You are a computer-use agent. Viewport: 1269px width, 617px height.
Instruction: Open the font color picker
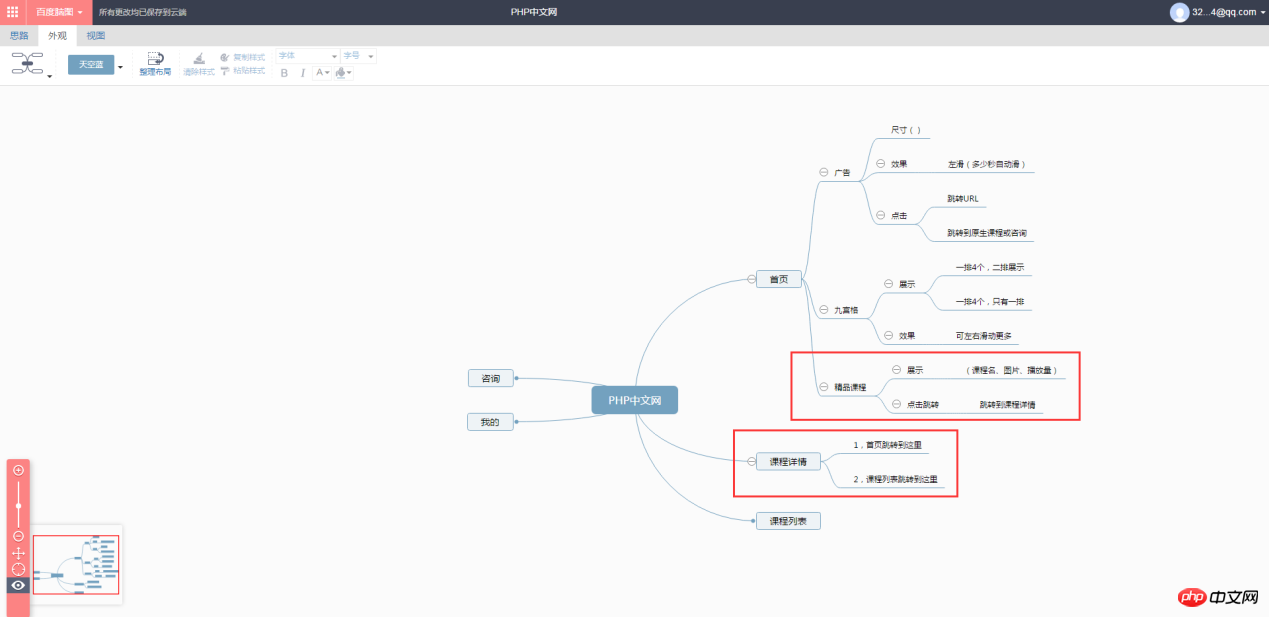(322, 73)
